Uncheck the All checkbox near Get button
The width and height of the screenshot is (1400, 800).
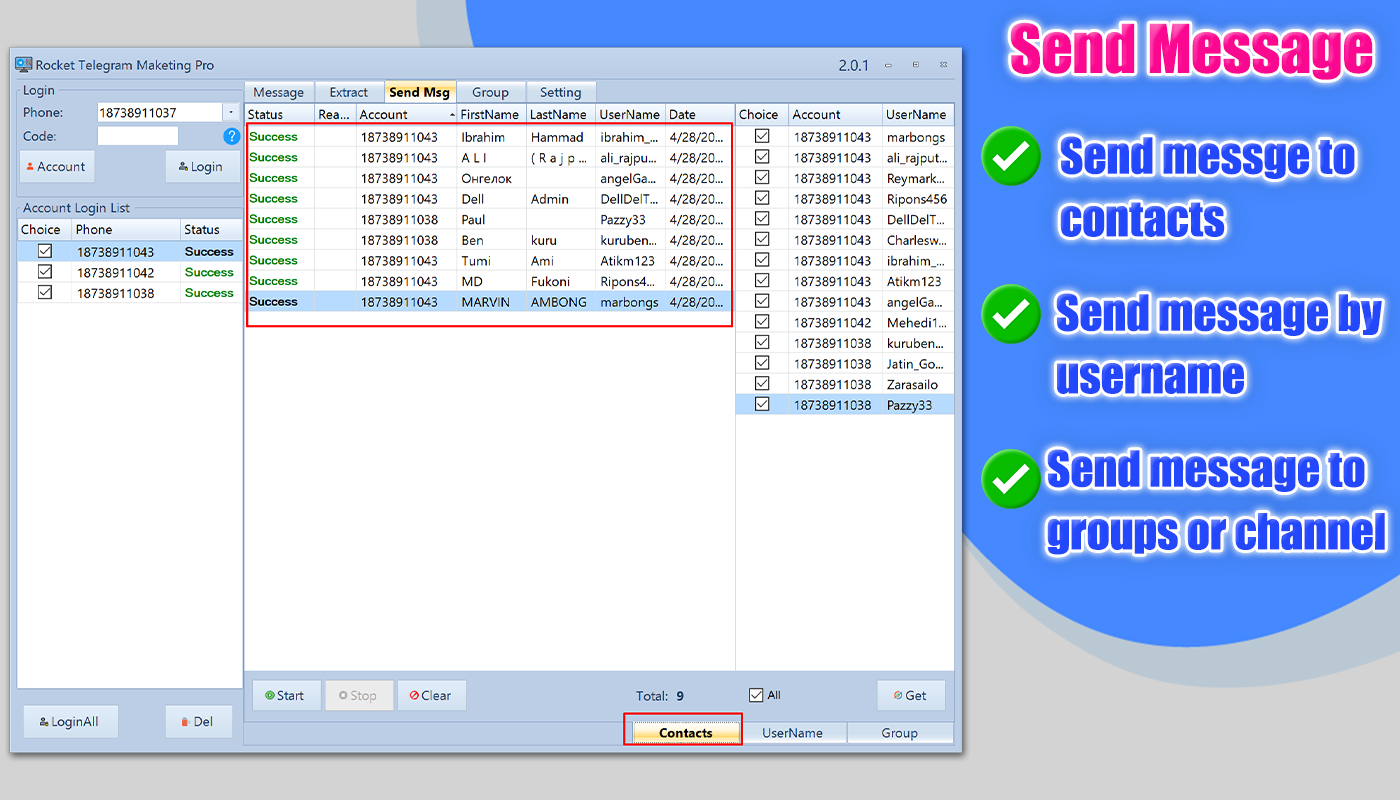tap(756, 695)
